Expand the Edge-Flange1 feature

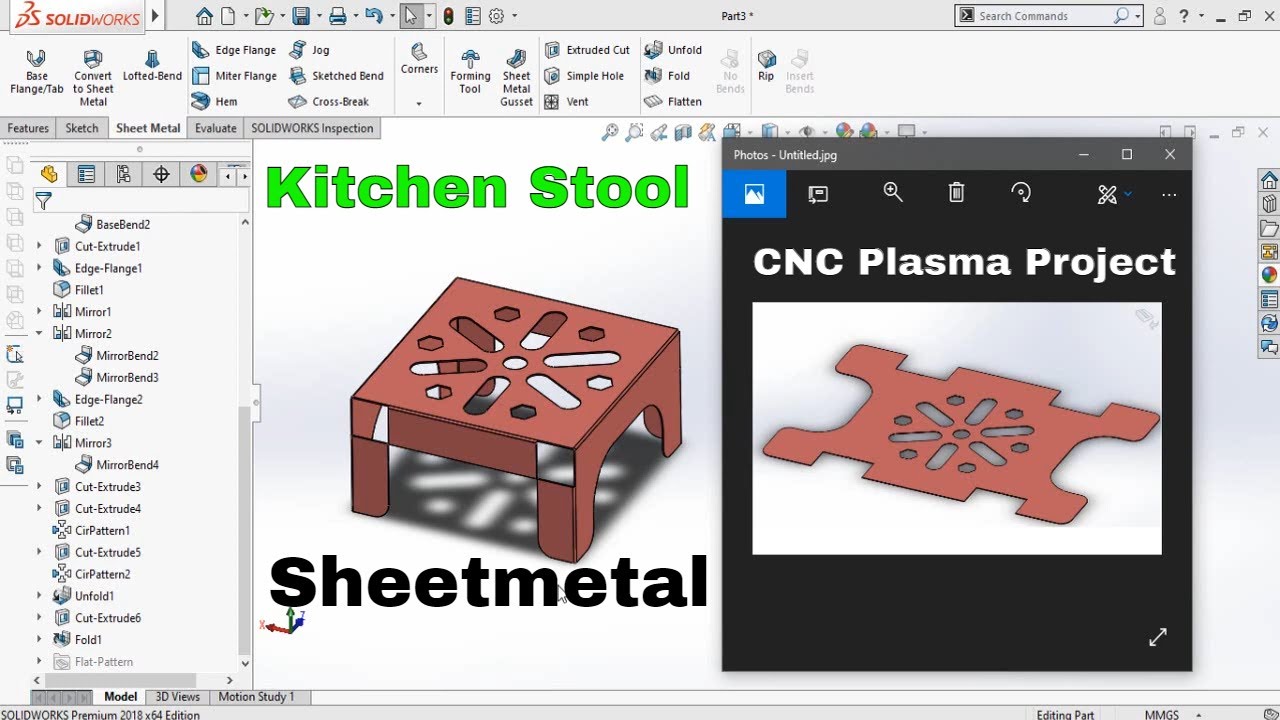(39, 268)
